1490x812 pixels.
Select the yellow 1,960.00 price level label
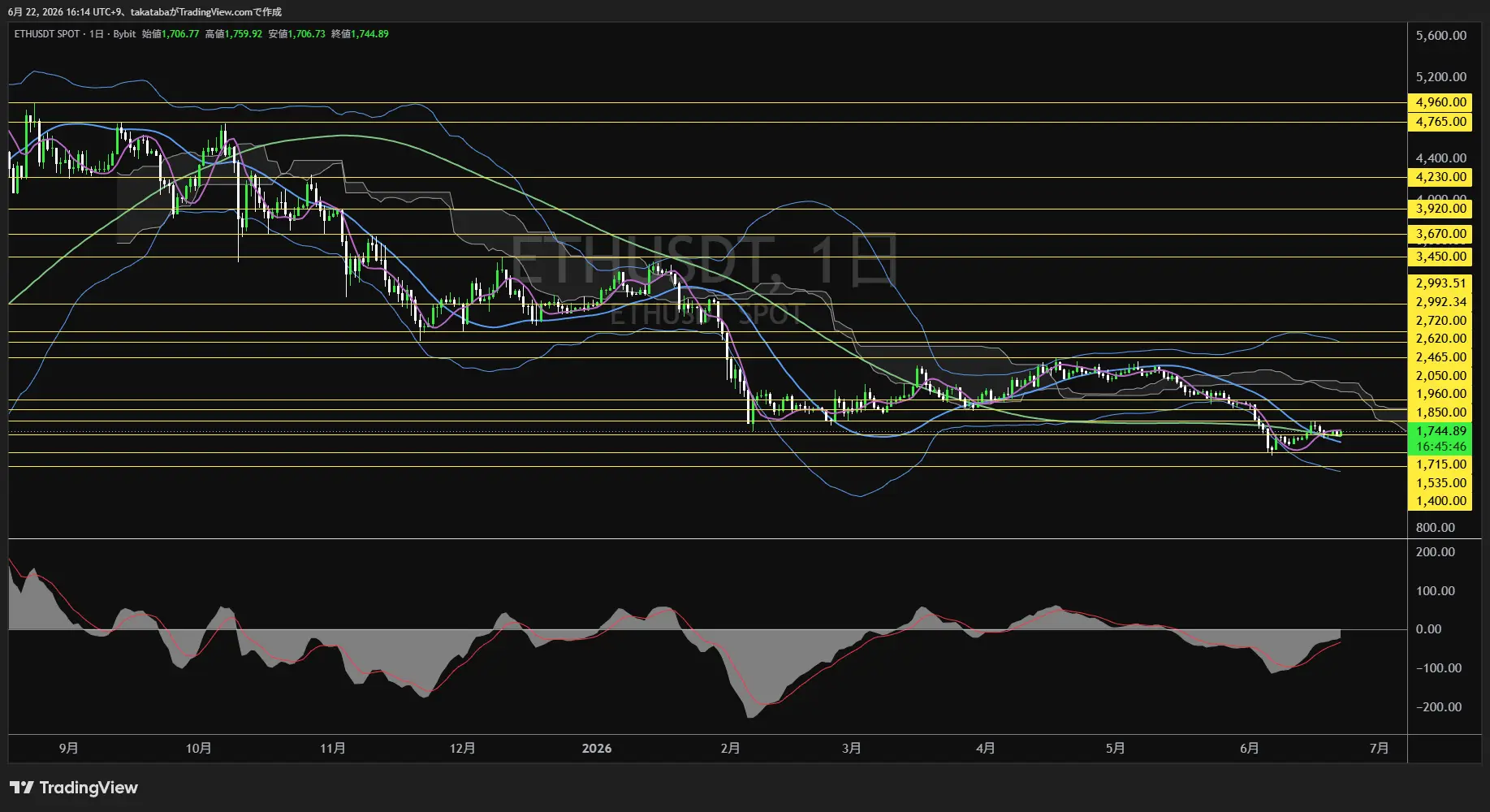pos(1441,394)
